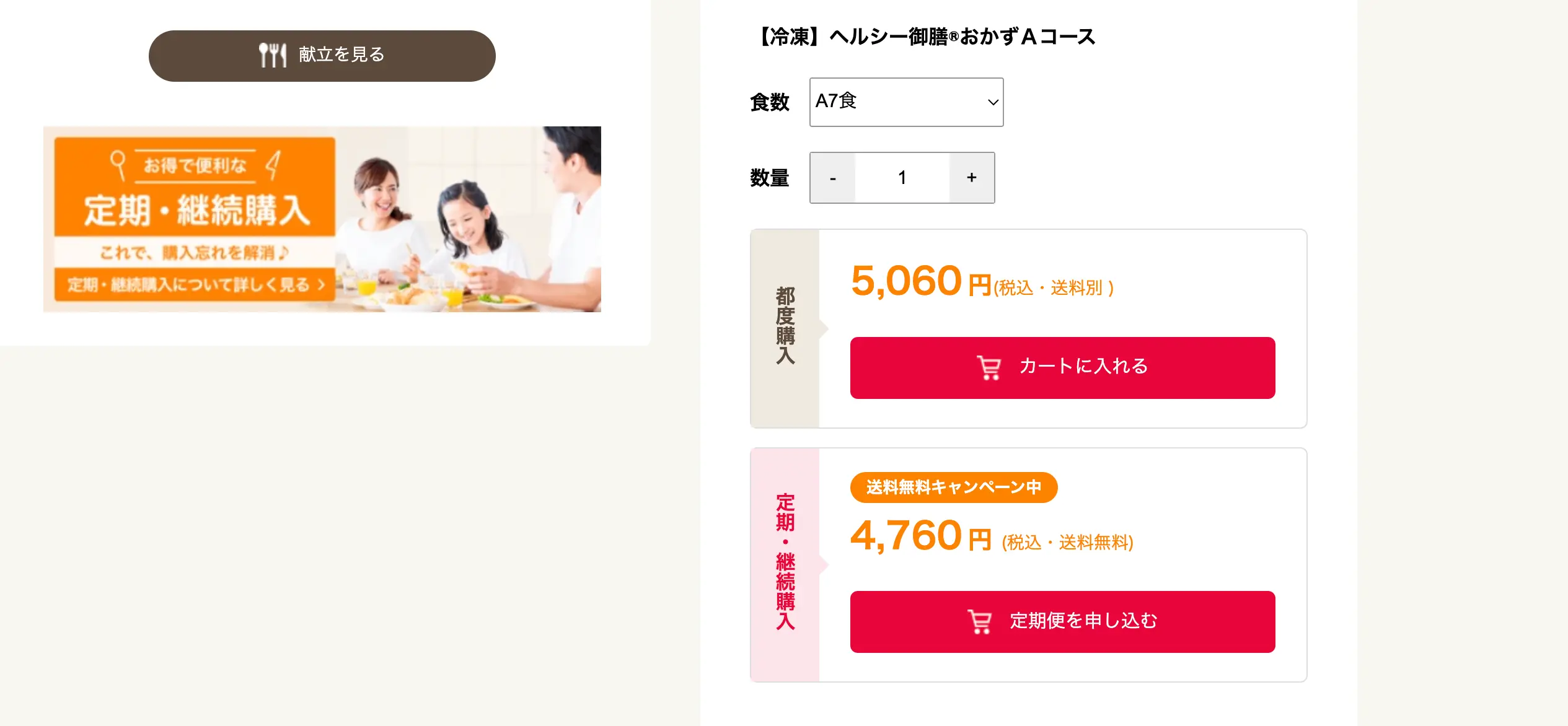Add item with カートに入れる
This screenshot has height=726, width=1568.
(x=1062, y=367)
